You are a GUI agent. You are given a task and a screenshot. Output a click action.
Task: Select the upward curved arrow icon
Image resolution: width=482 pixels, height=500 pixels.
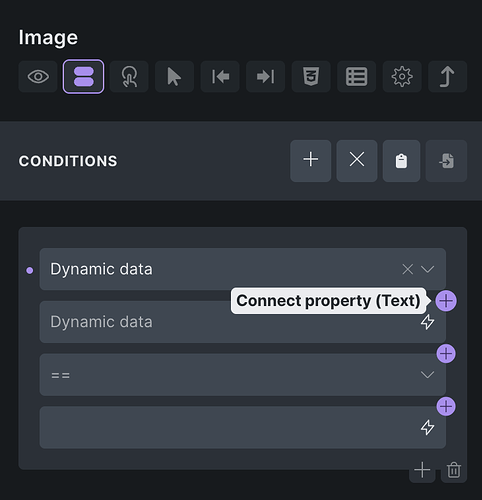pos(447,77)
